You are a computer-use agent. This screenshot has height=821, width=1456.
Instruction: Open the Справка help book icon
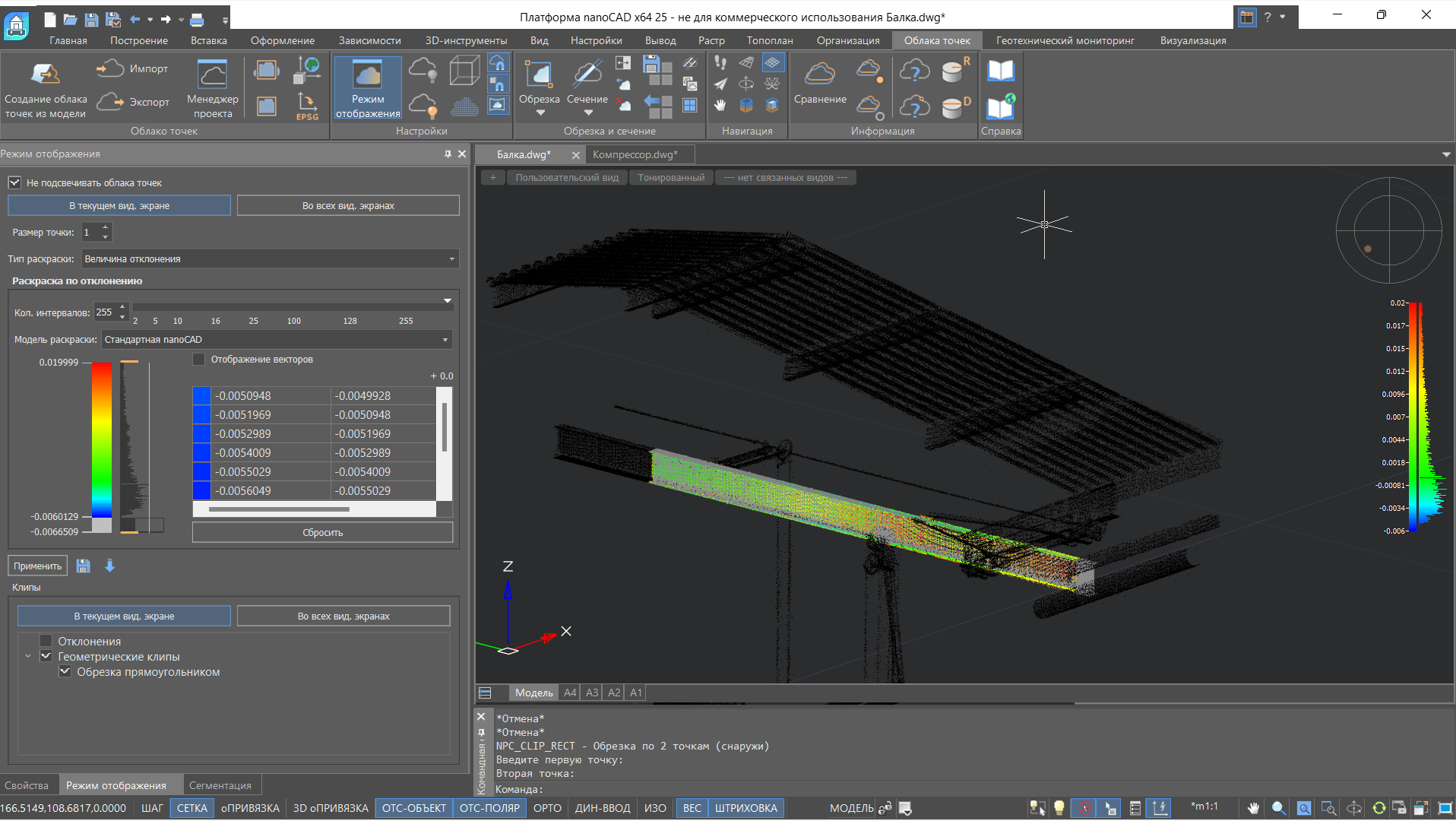[1000, 71]
